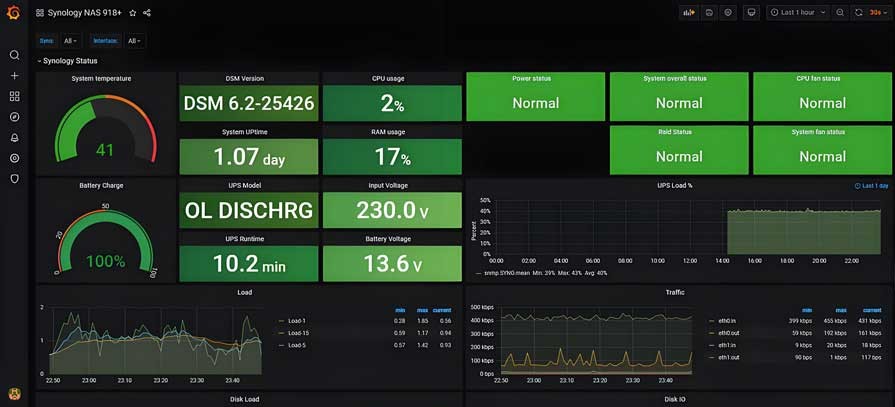Viewport: 895px width, 407px height.
Task: Click the Create plus icon in sidebar
Action: tap(14, 76)
